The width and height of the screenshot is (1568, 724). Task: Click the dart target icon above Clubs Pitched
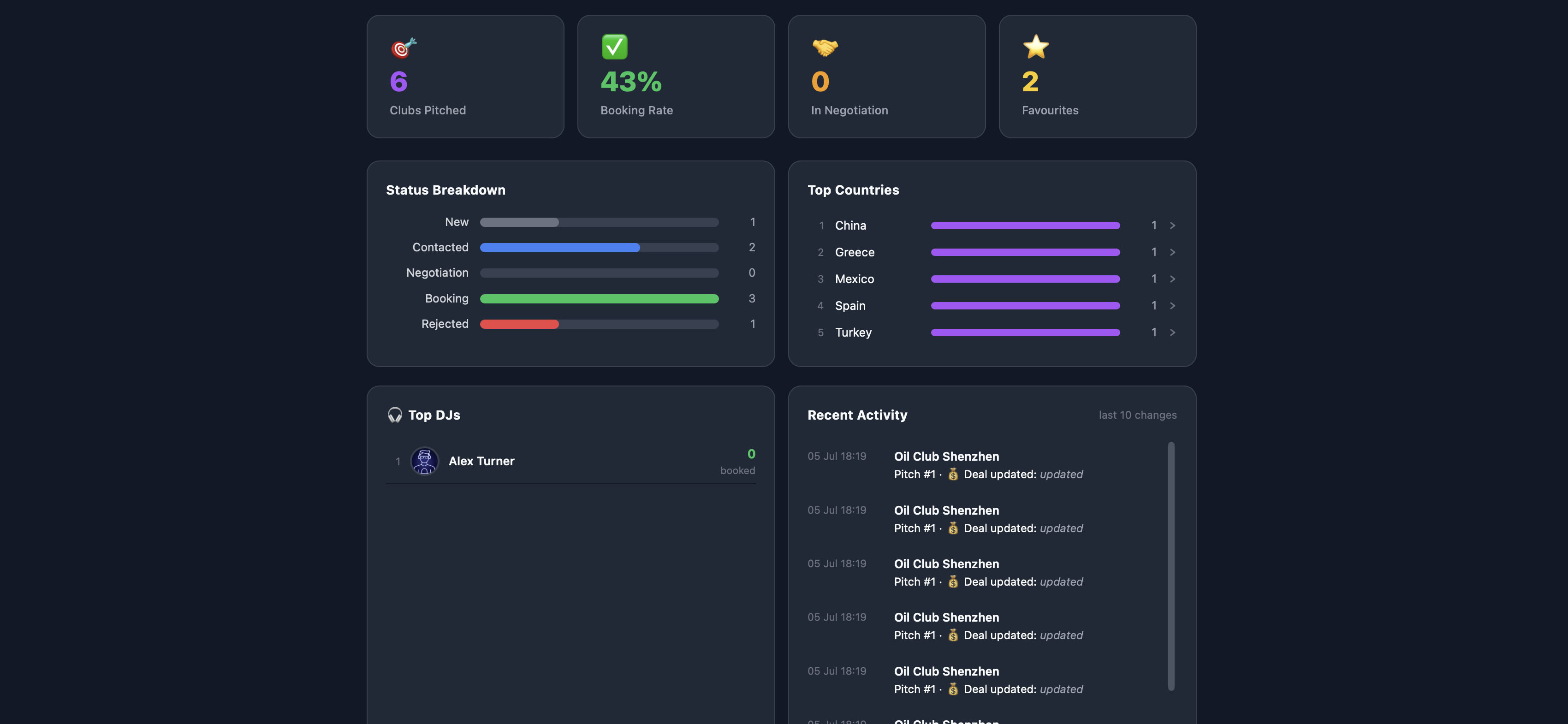tap(403, 47)
